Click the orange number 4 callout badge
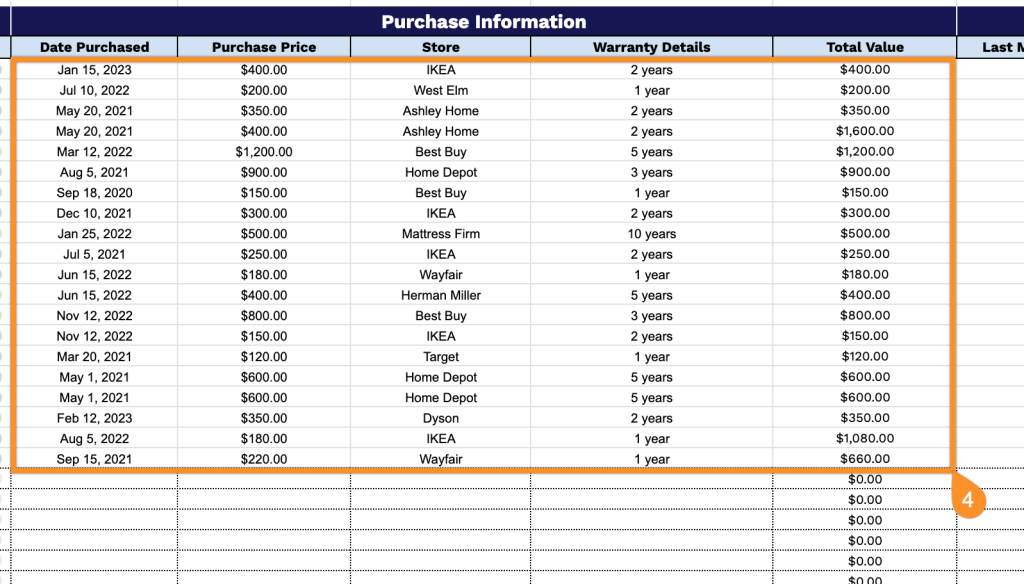Viewport: 1024px width, 584px height. [967, 496]
